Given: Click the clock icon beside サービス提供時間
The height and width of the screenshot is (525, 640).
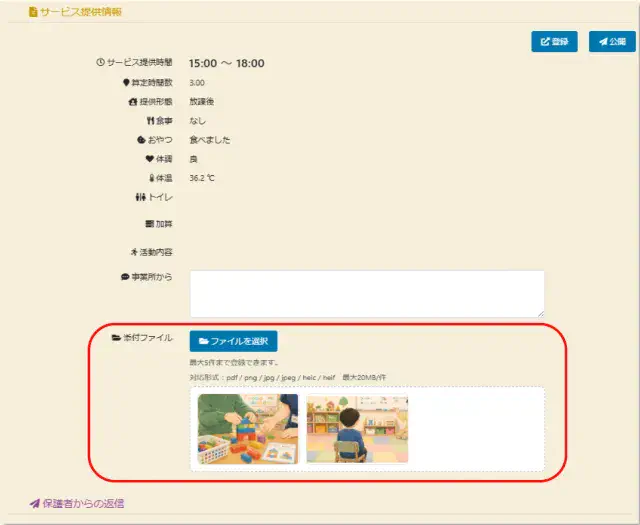Looking at the screenshot, I should (x=100, y=62).
